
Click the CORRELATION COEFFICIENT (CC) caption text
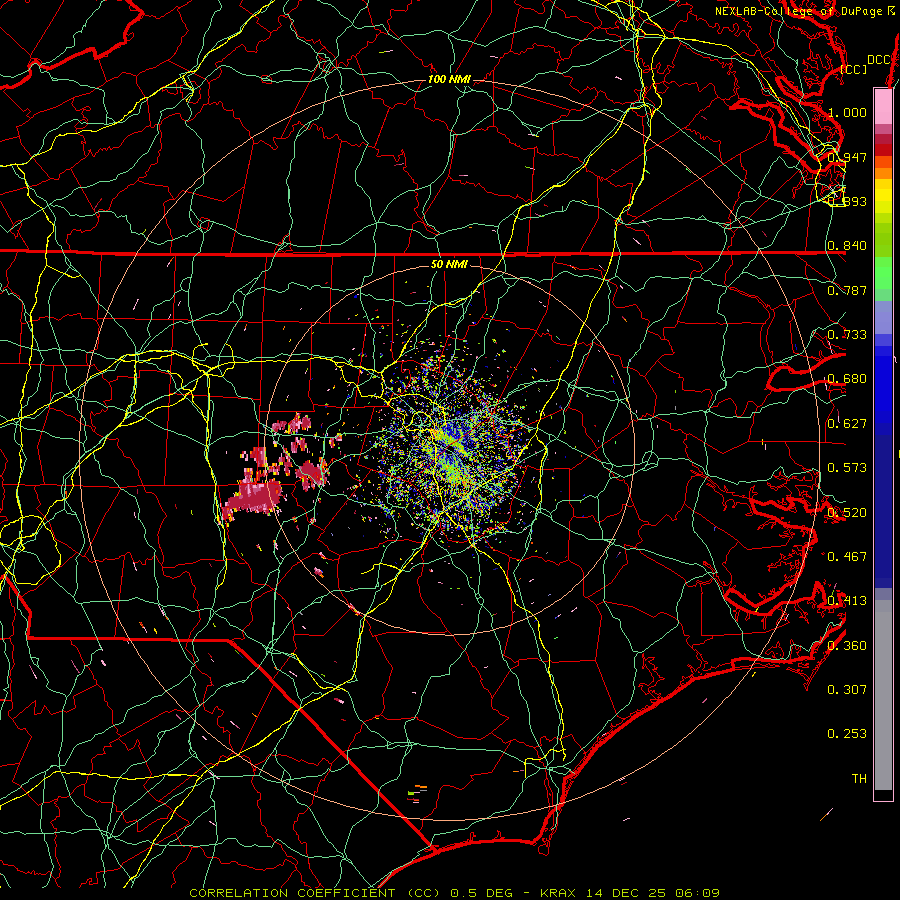point(315,893)
